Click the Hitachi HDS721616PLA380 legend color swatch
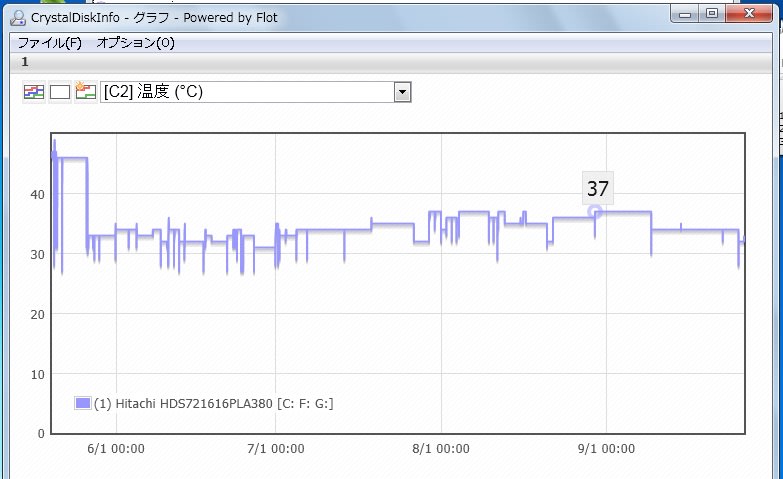 pos(82,403)
